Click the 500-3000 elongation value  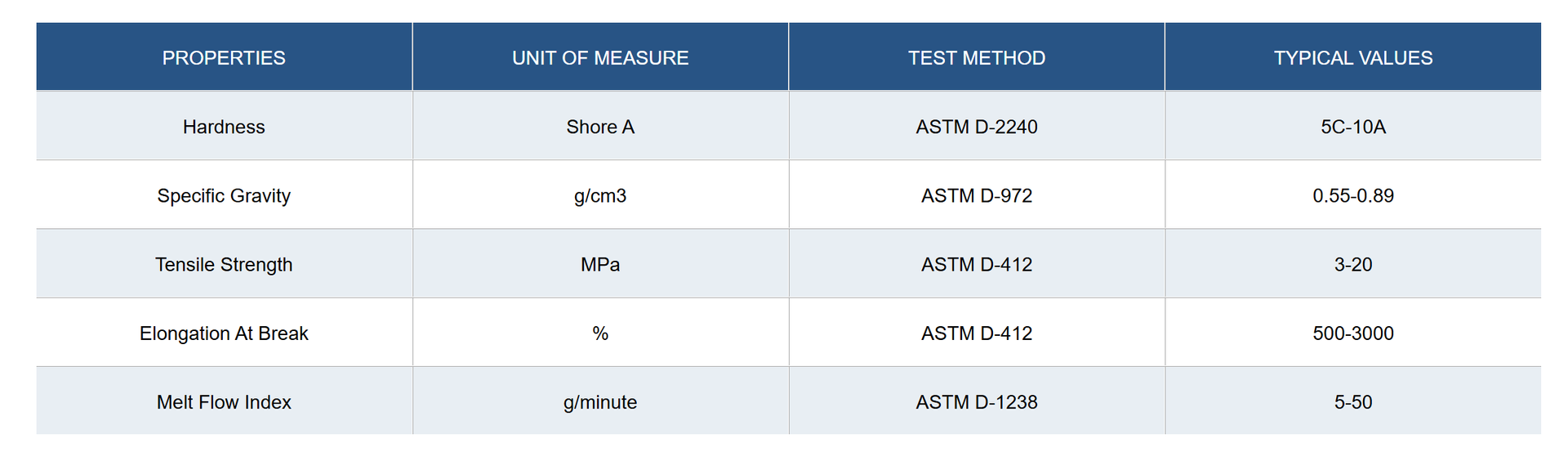coord(1353,333)
